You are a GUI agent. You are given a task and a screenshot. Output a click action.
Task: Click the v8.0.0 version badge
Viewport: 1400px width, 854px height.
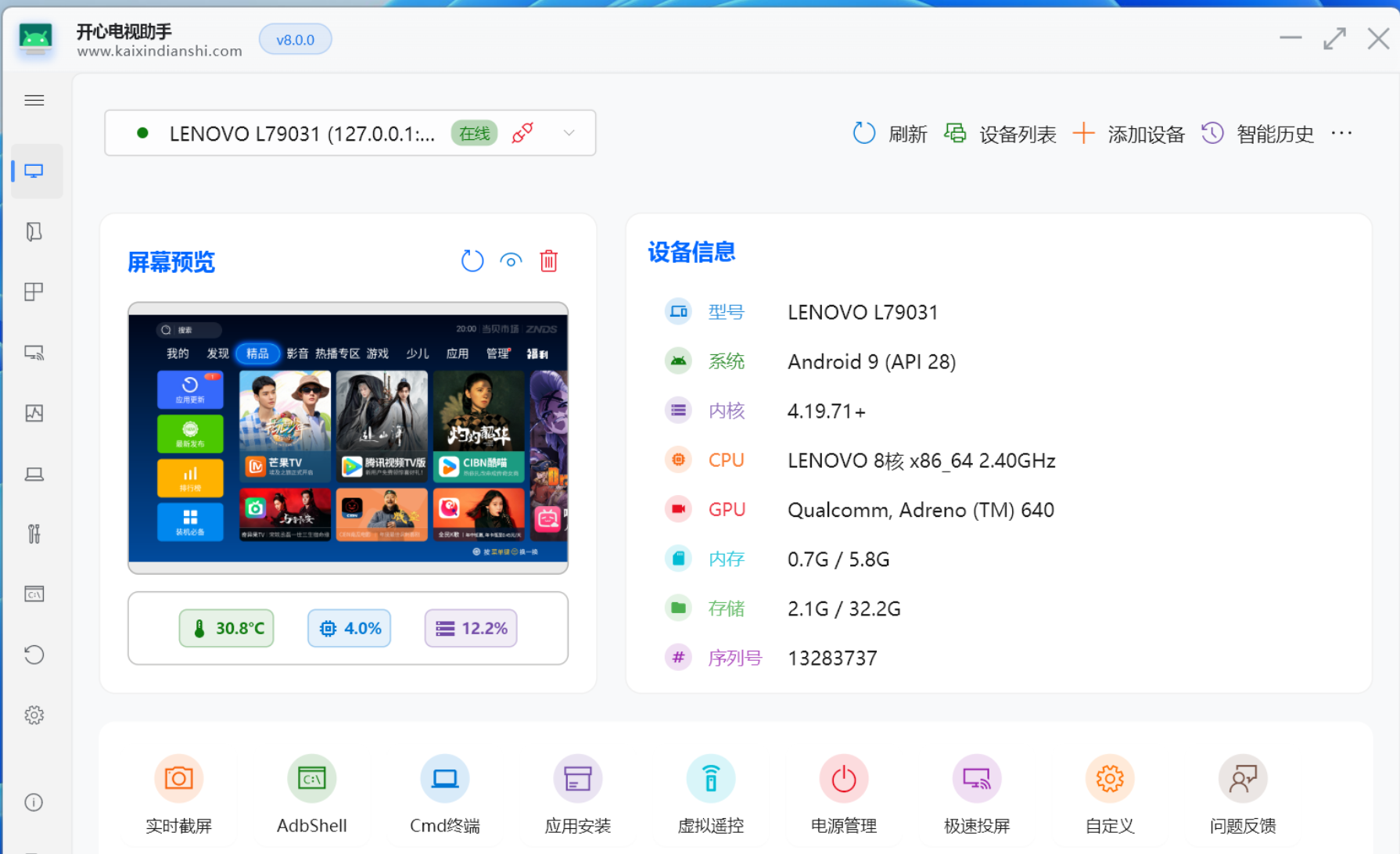(296, 39)
